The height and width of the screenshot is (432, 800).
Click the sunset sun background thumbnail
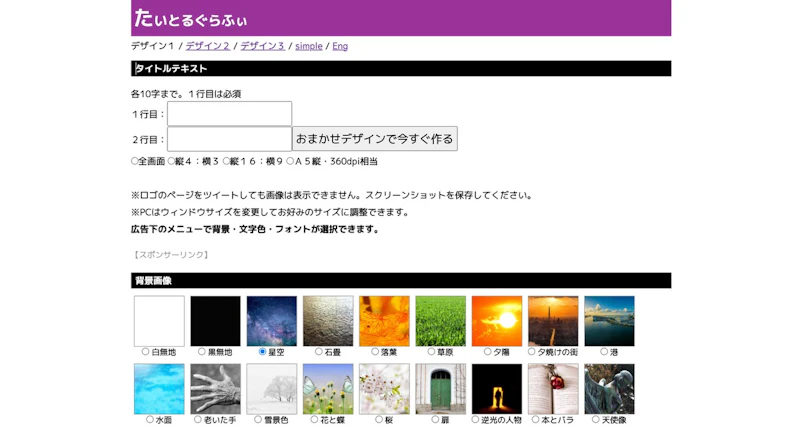(x=497, y=321)
